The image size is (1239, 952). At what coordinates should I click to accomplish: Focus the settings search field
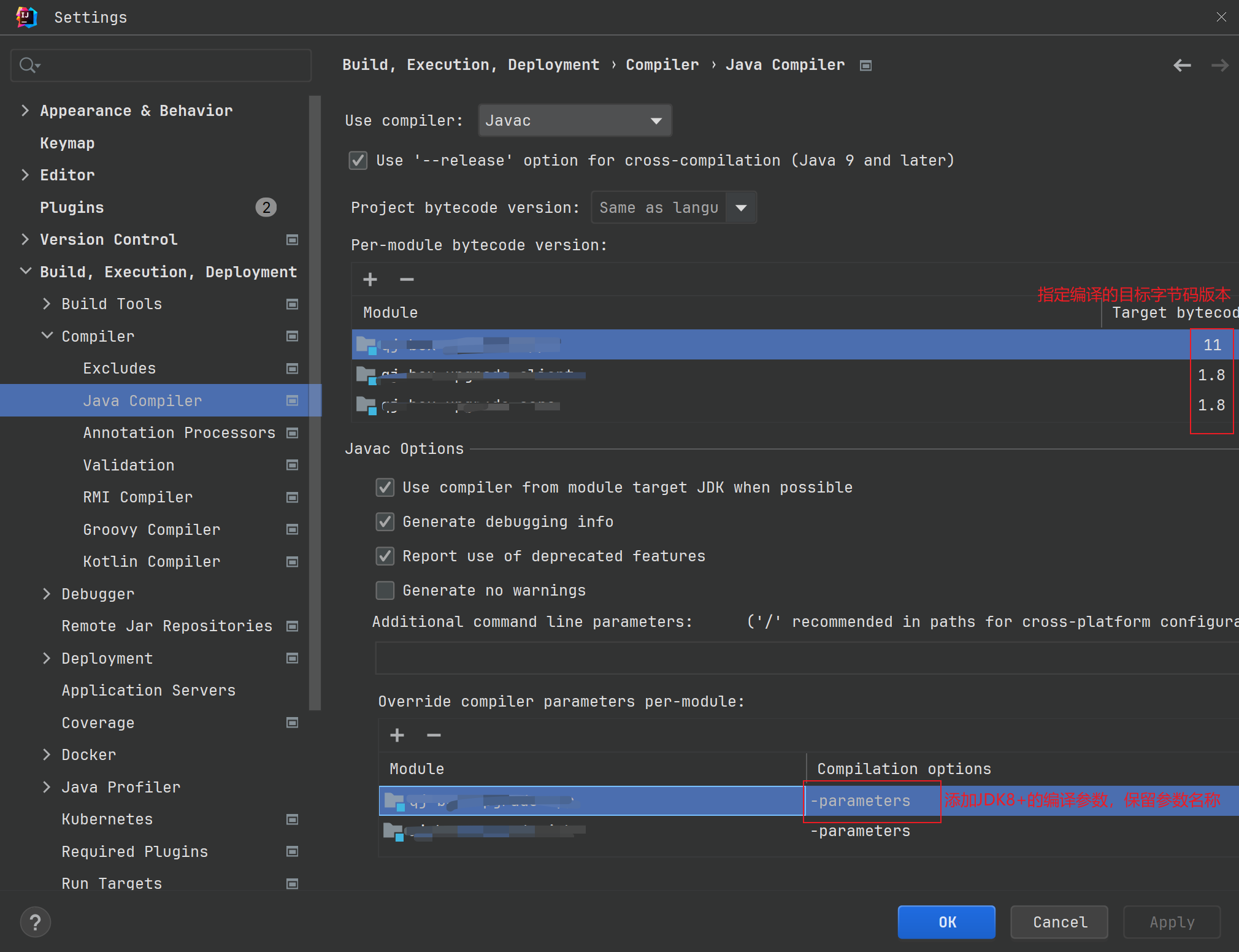coord(161,65)
